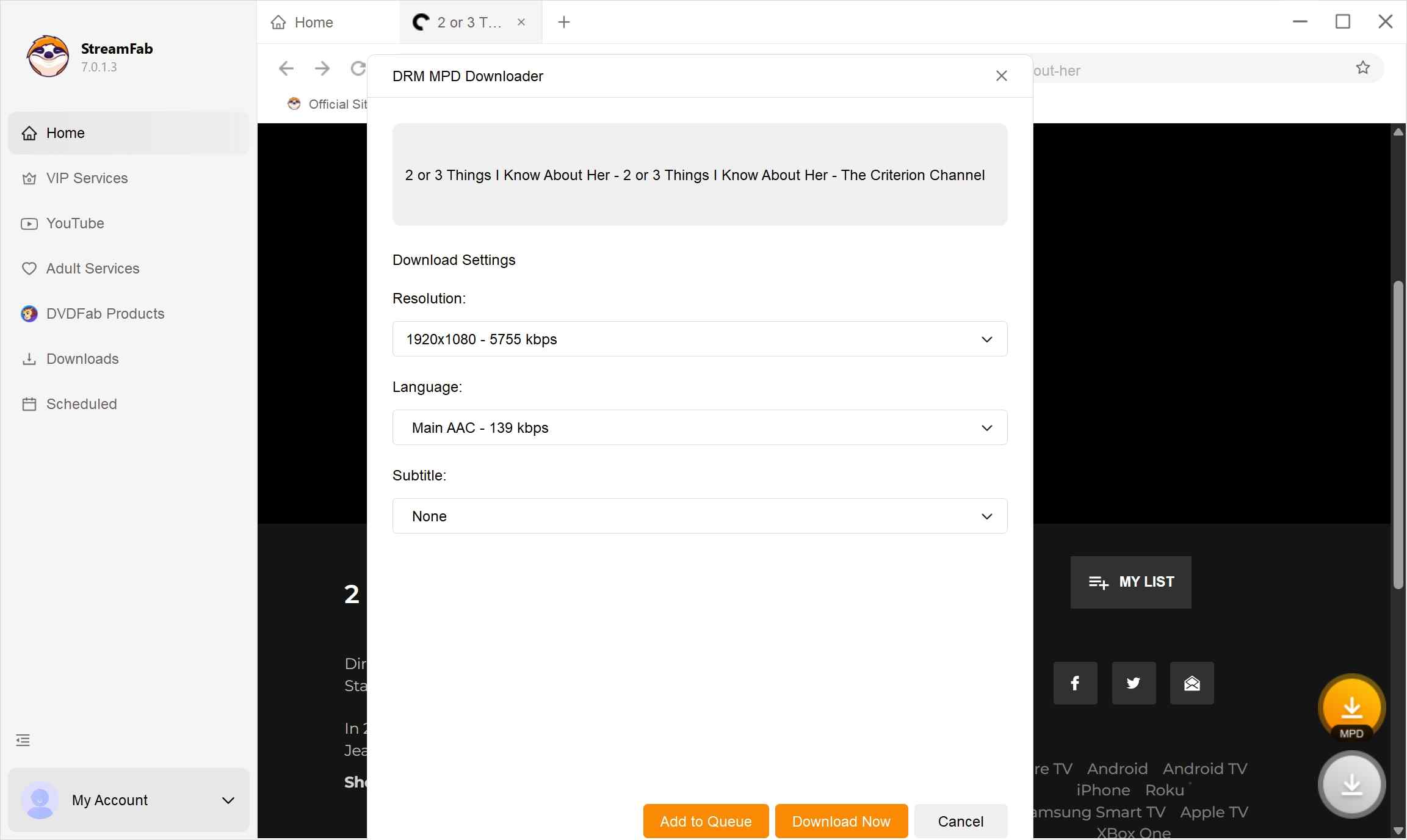Open the Resolution dropdown
The image size is (1407, 840).
(699, 339)
